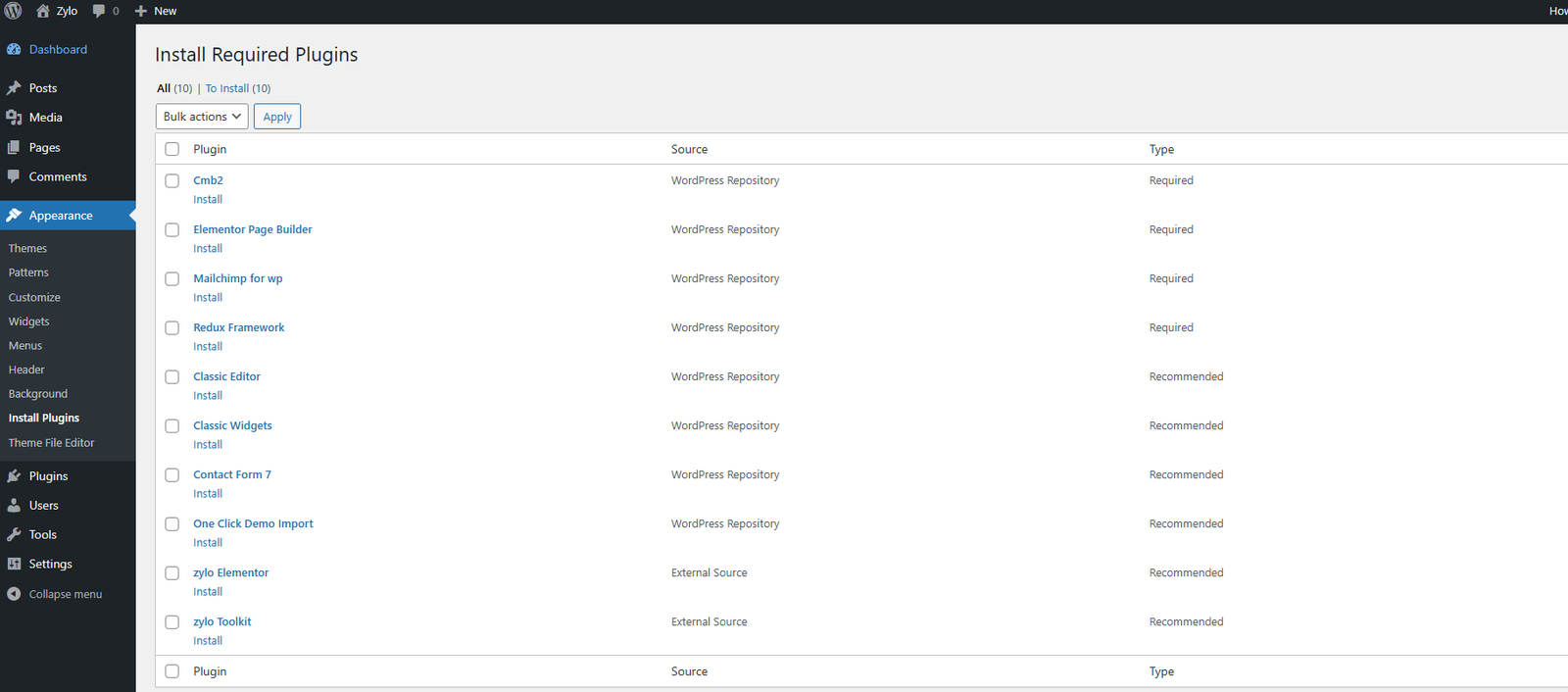Open the Settings icon in sidebar
Screen dimensions: 1568x692
coord(14,565)
